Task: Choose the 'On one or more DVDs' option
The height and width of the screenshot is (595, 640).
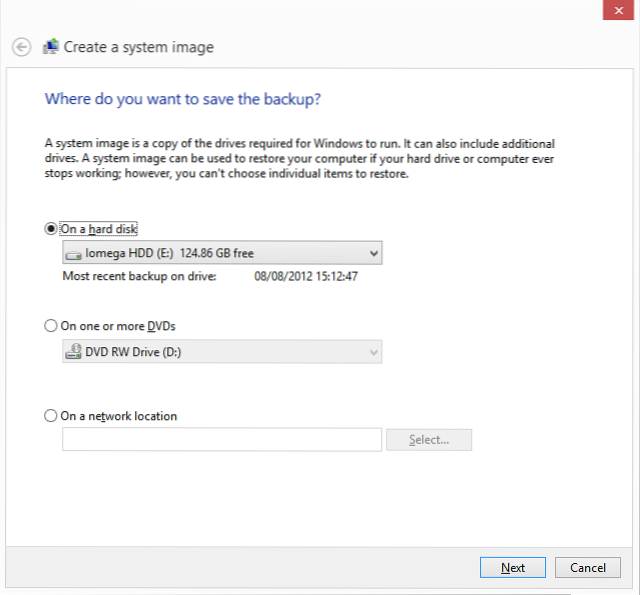Action: [x=51, y=326]
